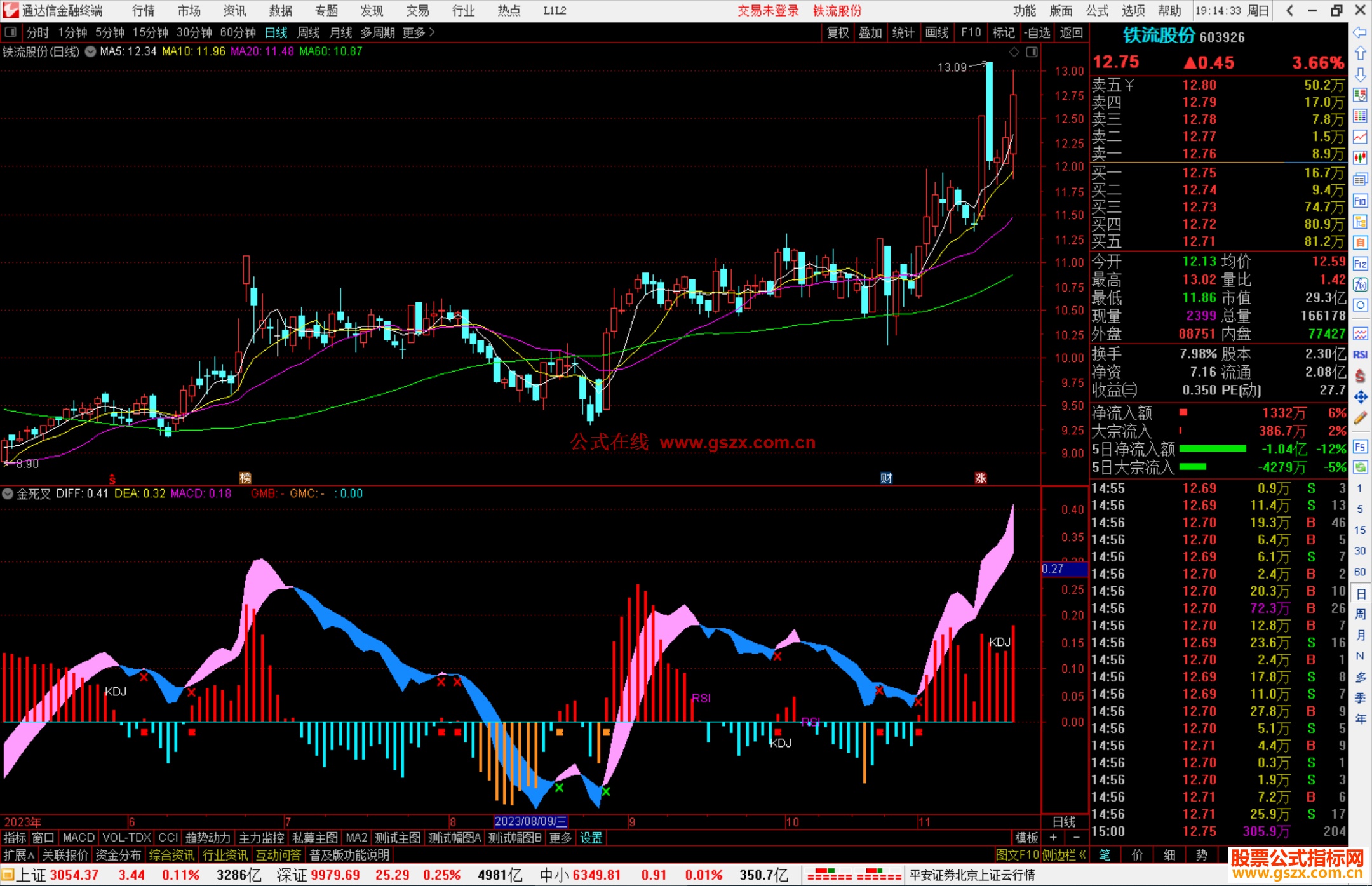
Task: Open the 行情 menu
Action: [143, 11]
